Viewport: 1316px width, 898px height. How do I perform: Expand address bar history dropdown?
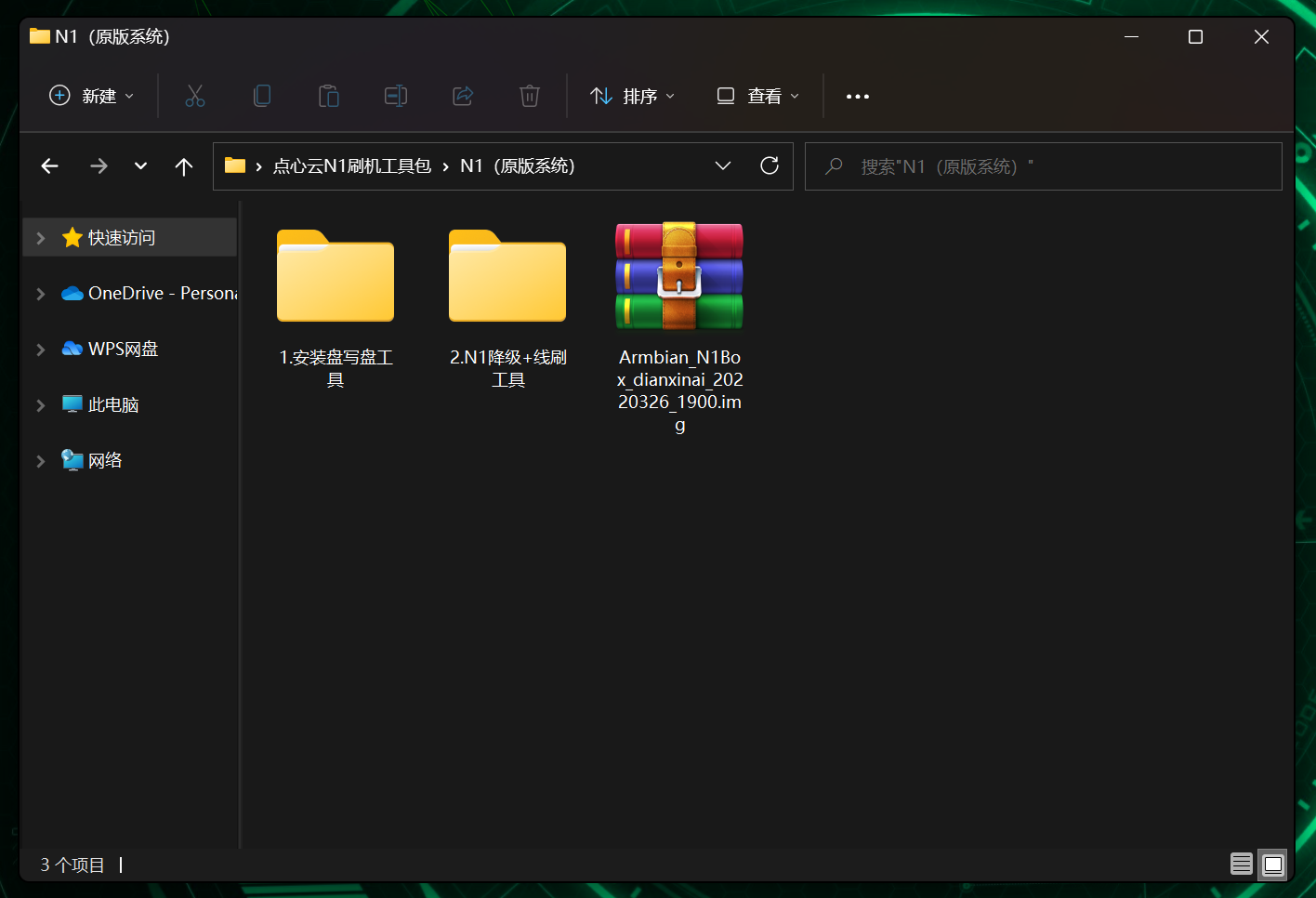click(723, 165)
